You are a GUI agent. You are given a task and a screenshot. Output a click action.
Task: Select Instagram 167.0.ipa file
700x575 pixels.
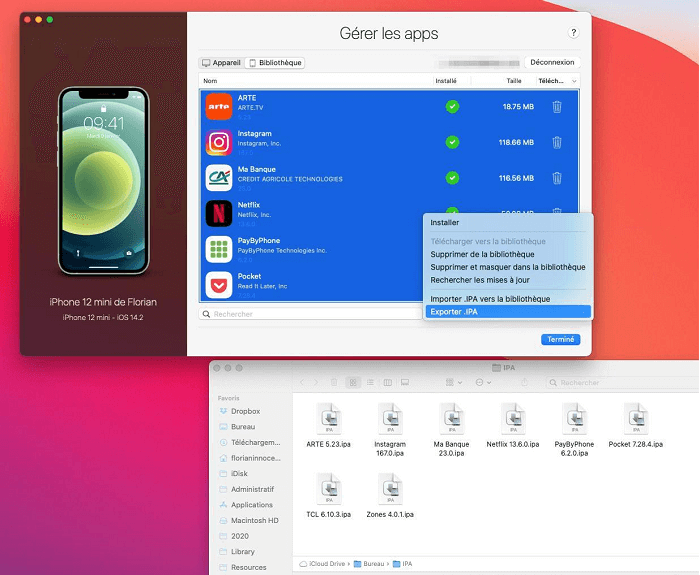[390, 429]
